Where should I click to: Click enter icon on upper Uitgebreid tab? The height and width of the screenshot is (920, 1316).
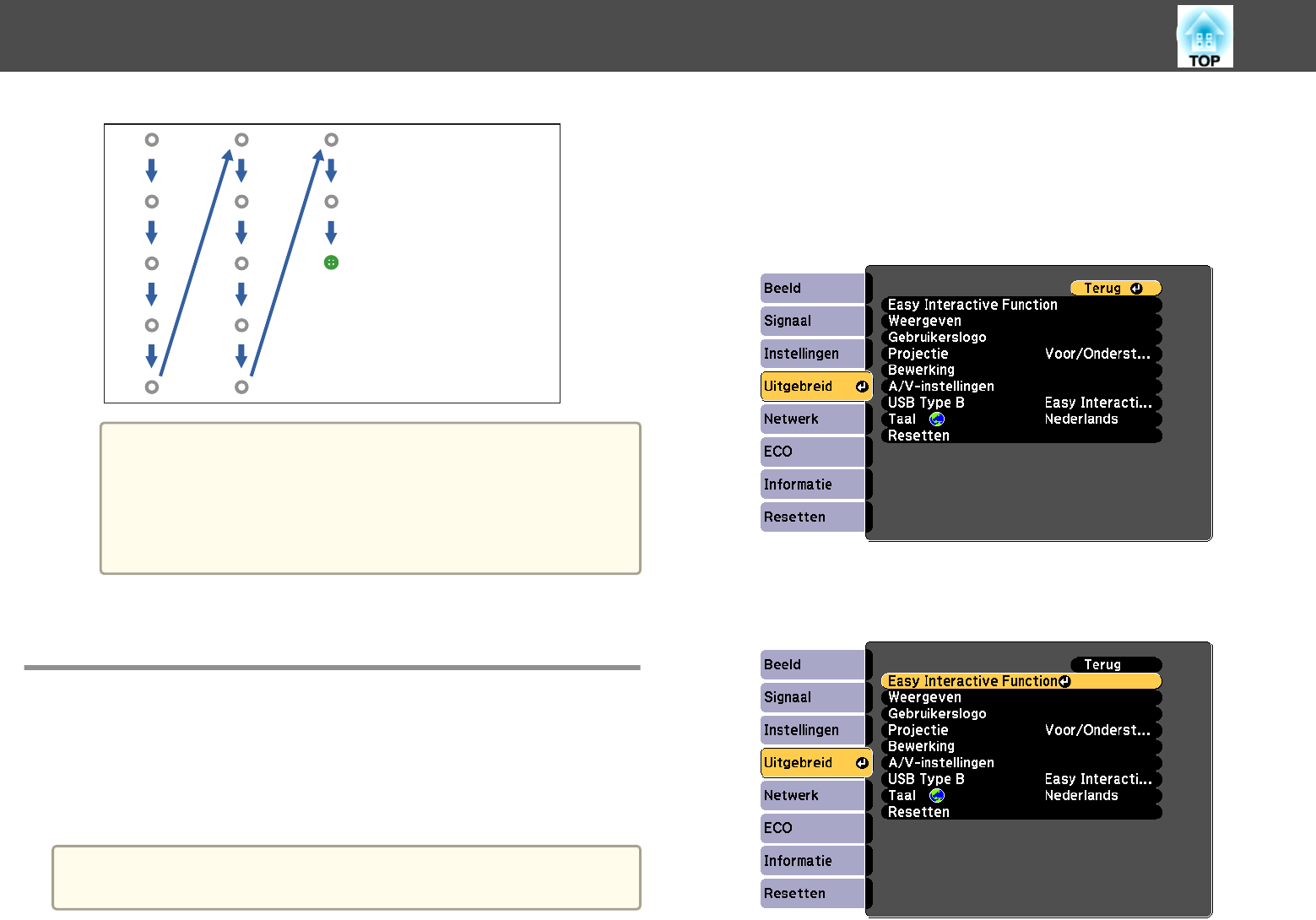point(861,387)
